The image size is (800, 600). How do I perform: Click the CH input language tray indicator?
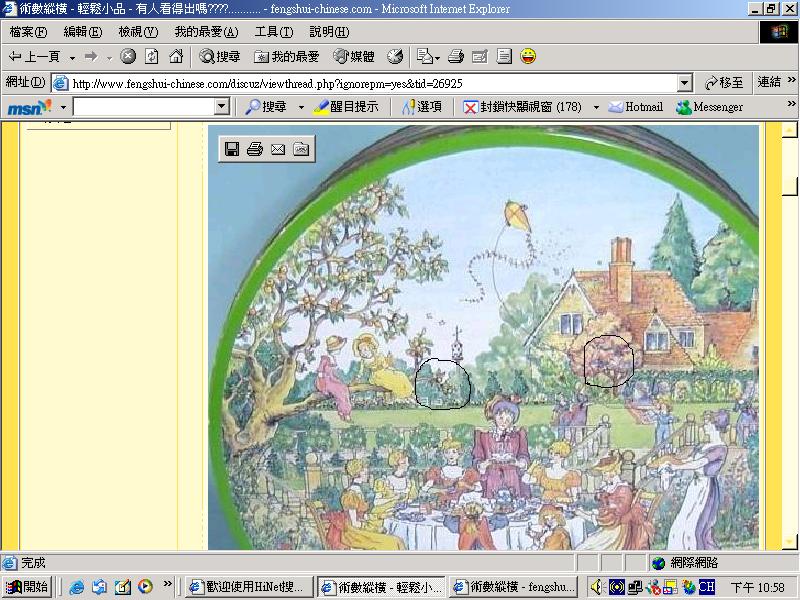coord(707,587)
